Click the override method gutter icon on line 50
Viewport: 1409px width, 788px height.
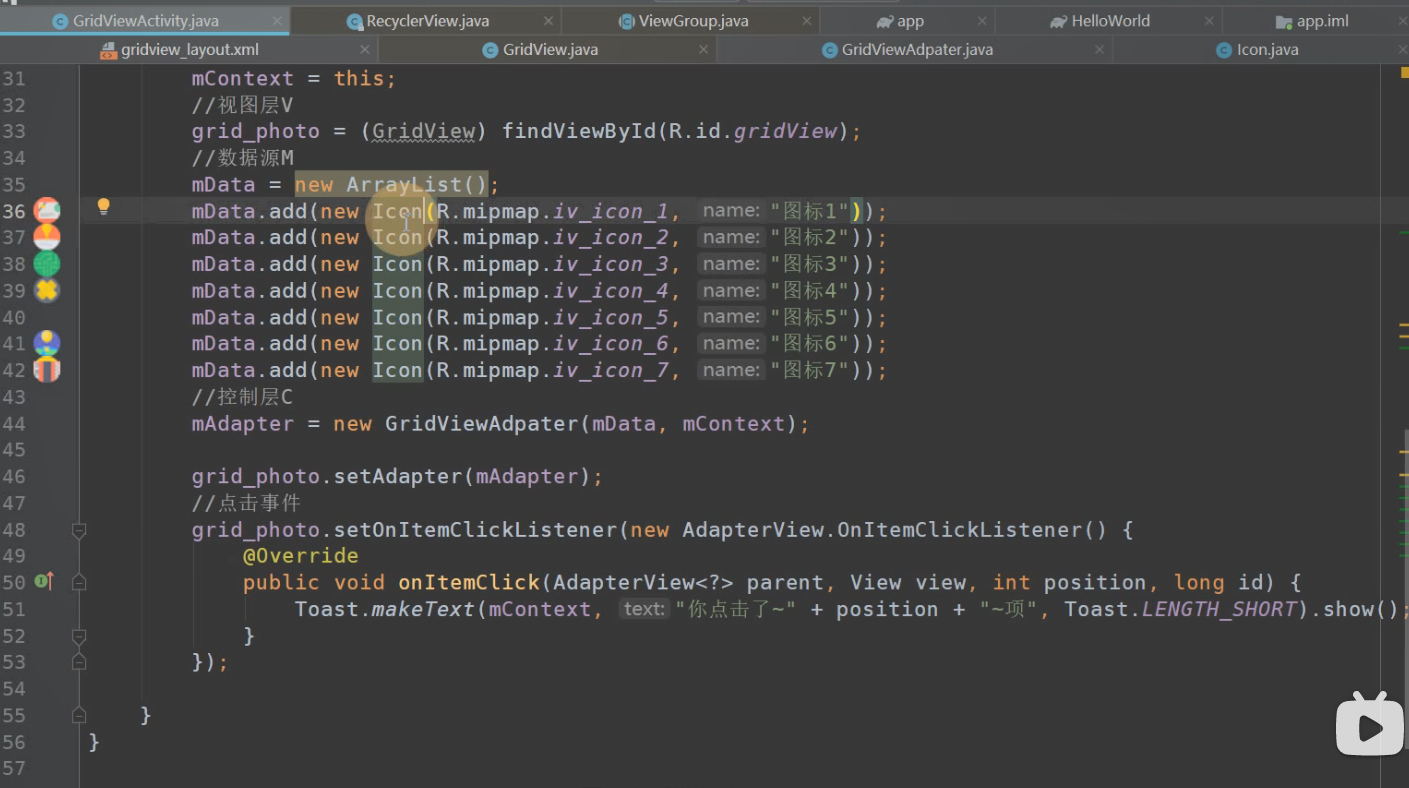pyautogui.click(x=44, y=581)
